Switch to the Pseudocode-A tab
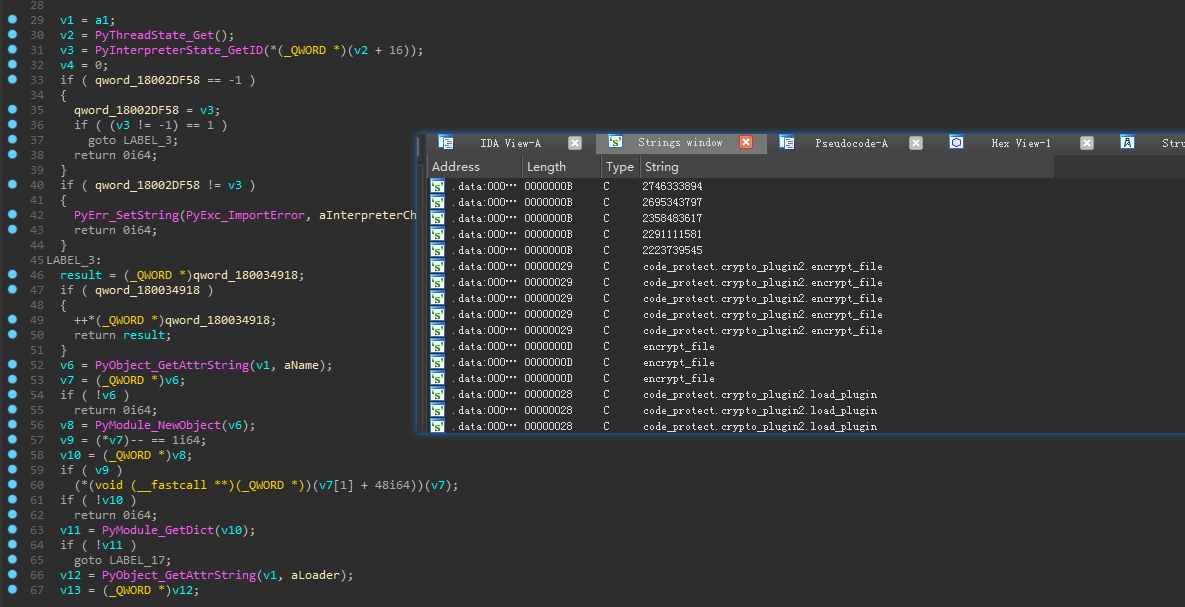This screenshot has height=607, width=1185. click(851, 143)
